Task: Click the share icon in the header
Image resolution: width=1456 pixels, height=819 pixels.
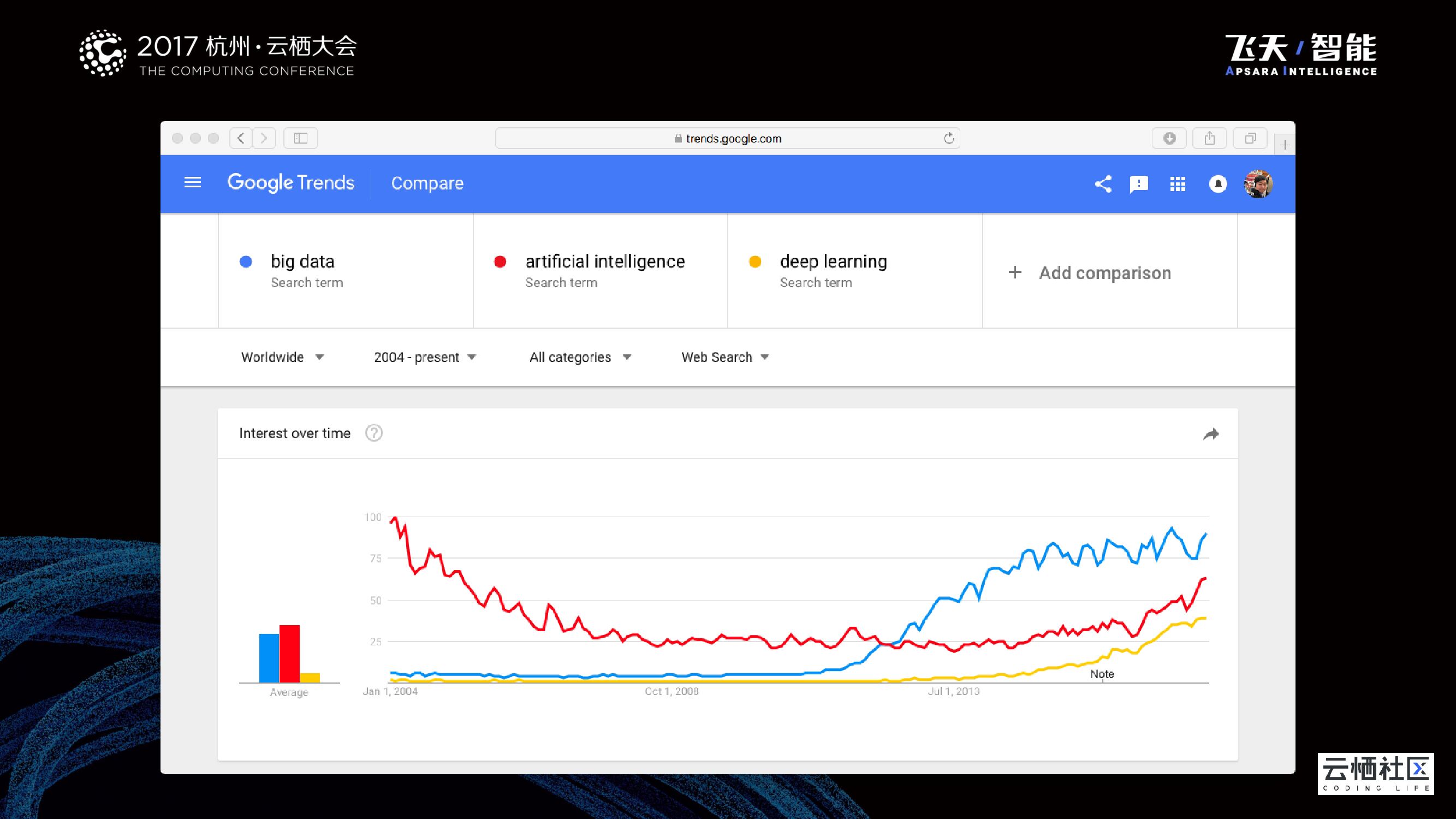Action: [x=1103, y=183]
